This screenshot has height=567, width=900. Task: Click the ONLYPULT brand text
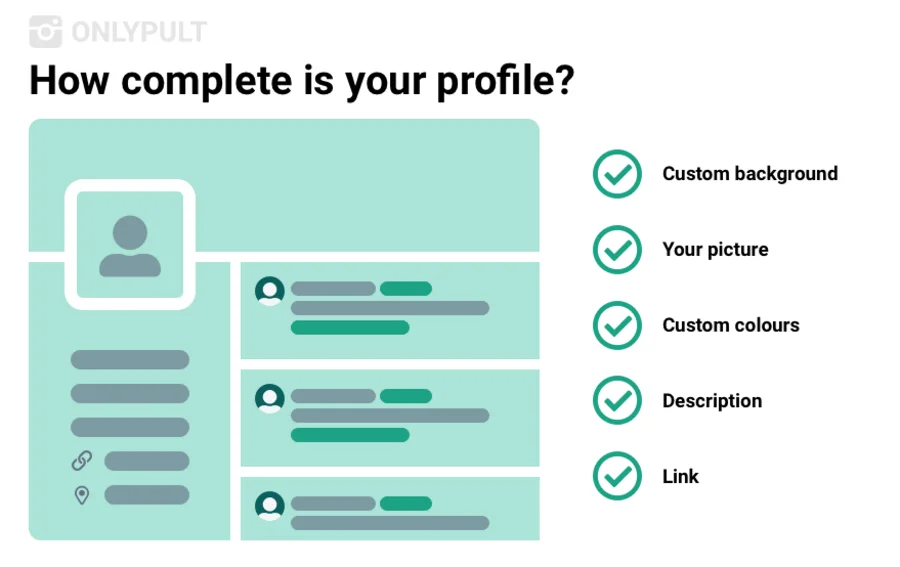pyautogui.click(x=138, y=33)
